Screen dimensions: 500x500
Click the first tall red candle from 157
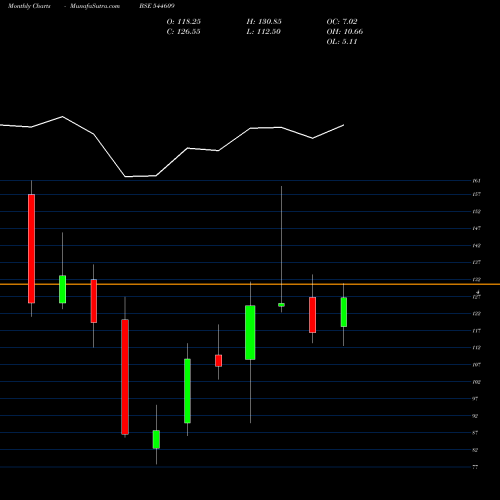[x=31, y=249]
